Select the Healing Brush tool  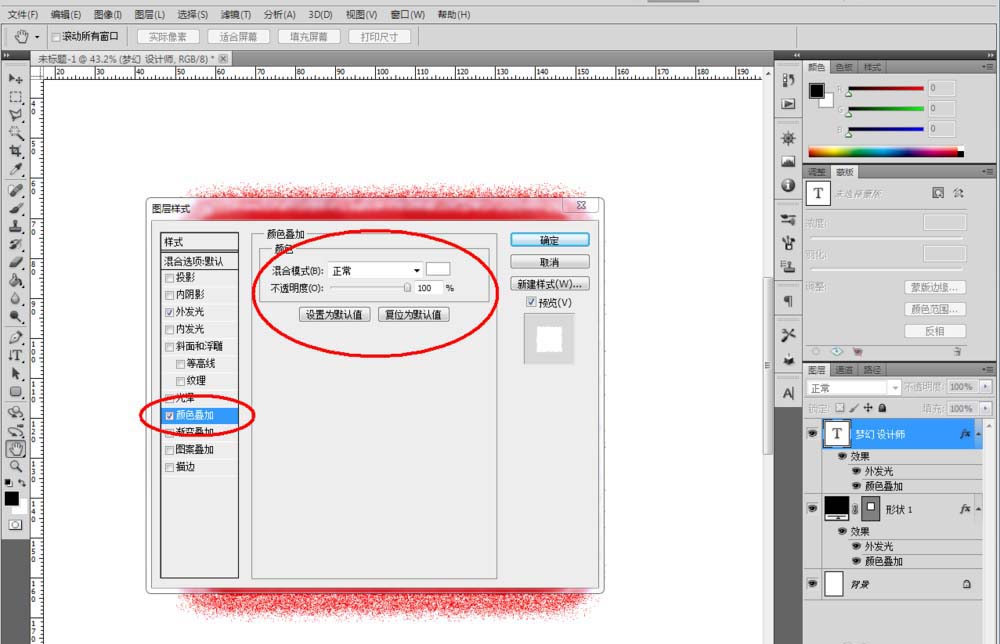[x=15, y=190]
